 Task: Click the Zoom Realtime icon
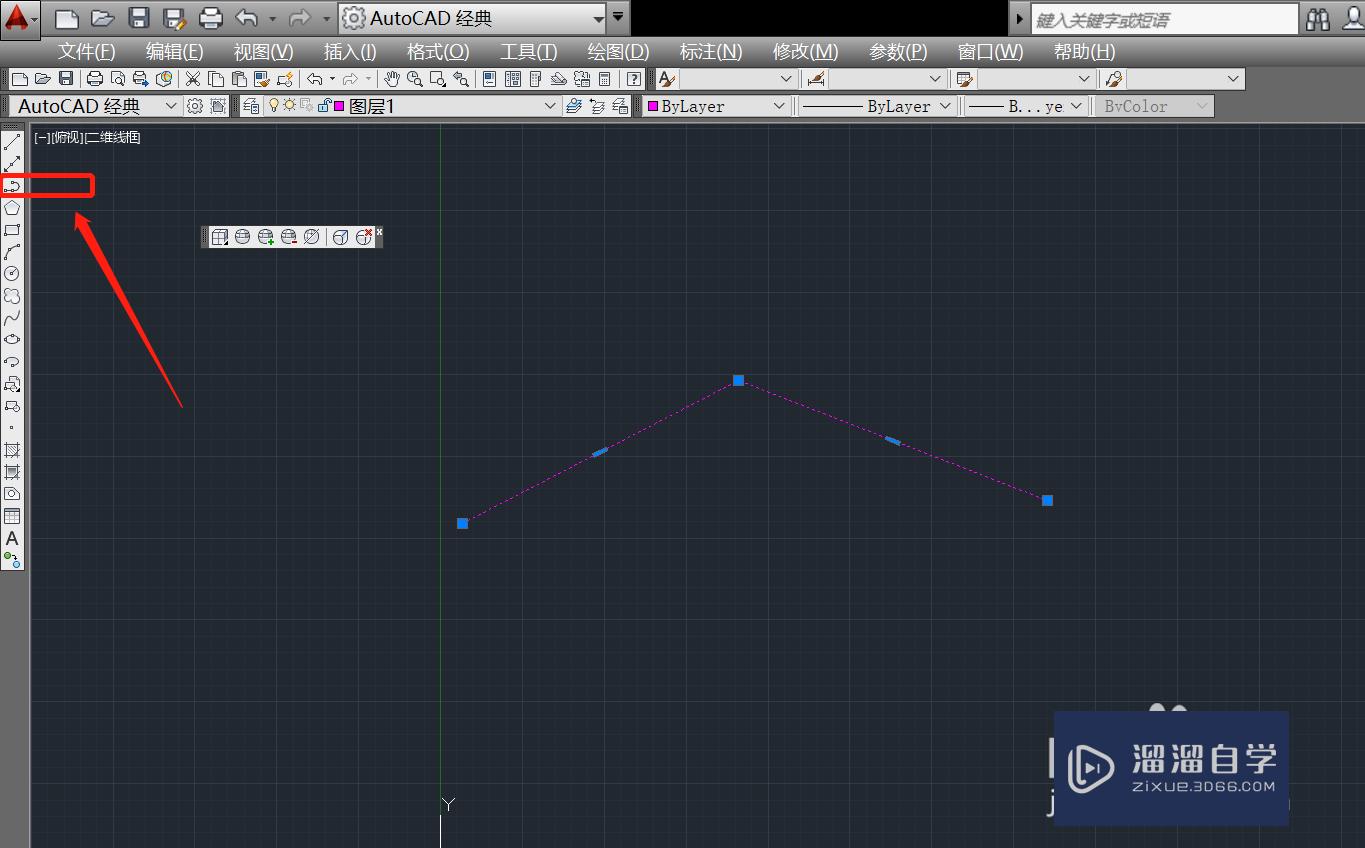coord(415,79)
